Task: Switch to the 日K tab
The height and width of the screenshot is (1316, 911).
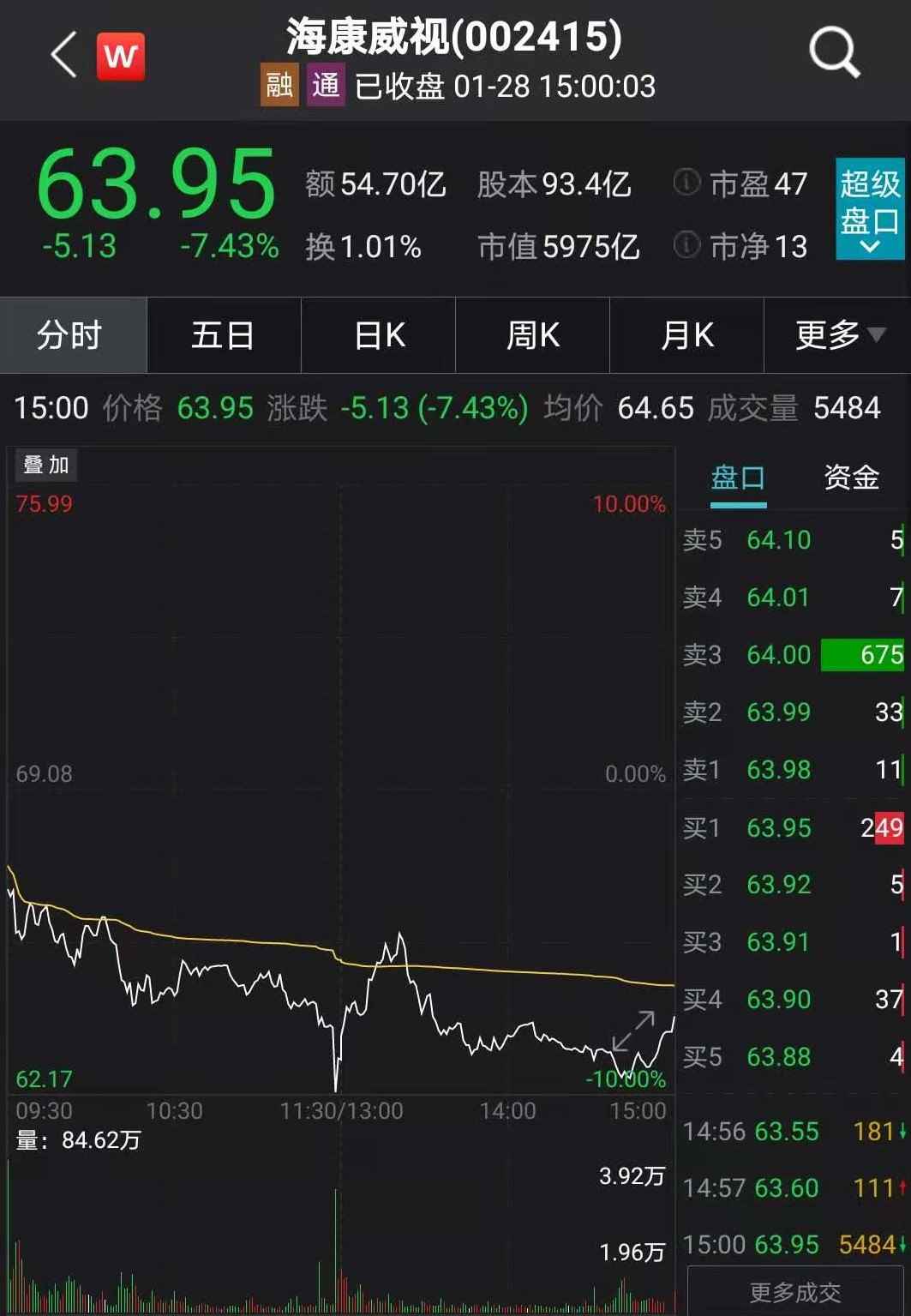Action: pos(378,335)
